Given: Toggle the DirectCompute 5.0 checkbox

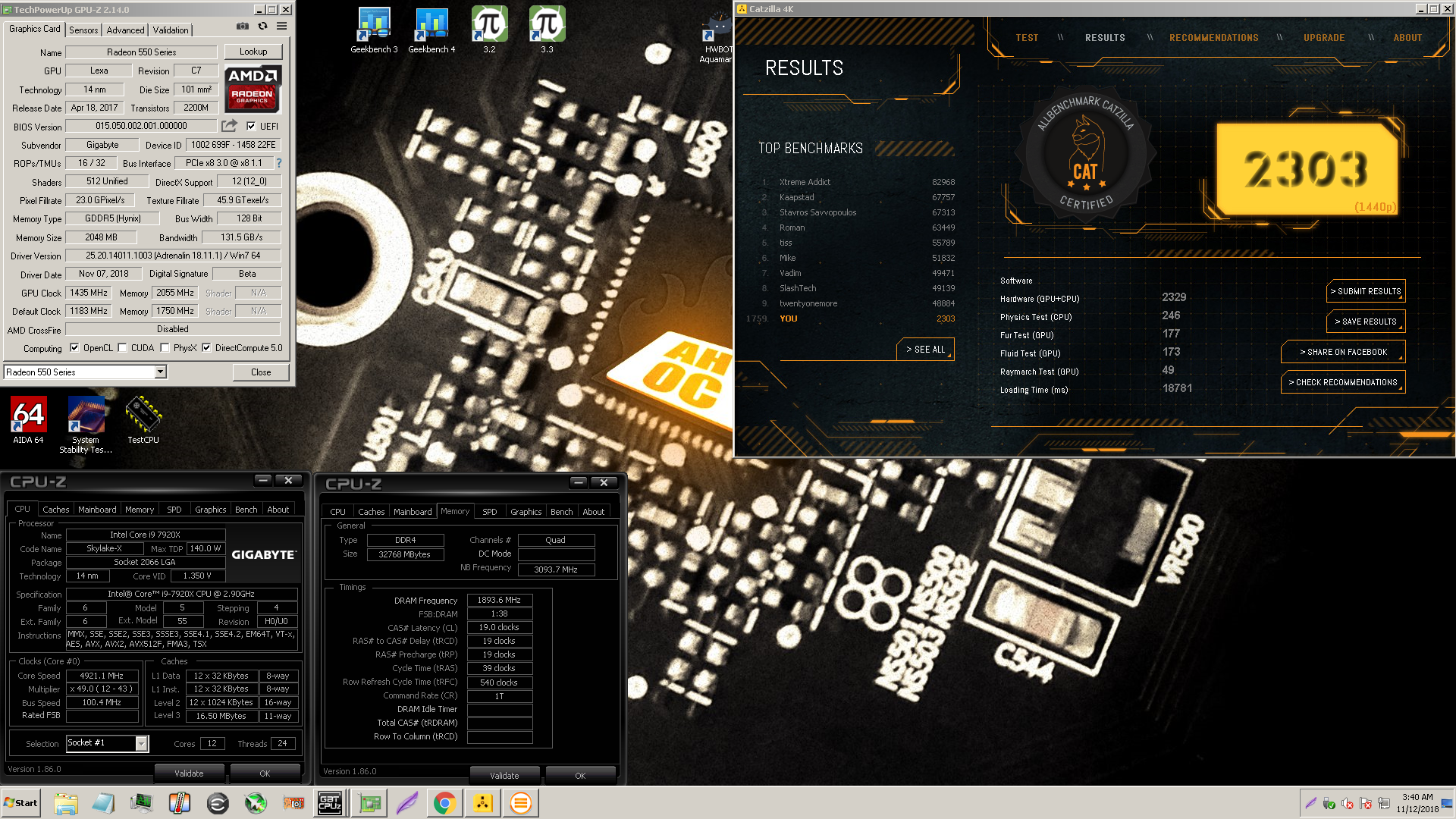Looking at the screenshot, I should pyautogui.click(x=206, y=348).
